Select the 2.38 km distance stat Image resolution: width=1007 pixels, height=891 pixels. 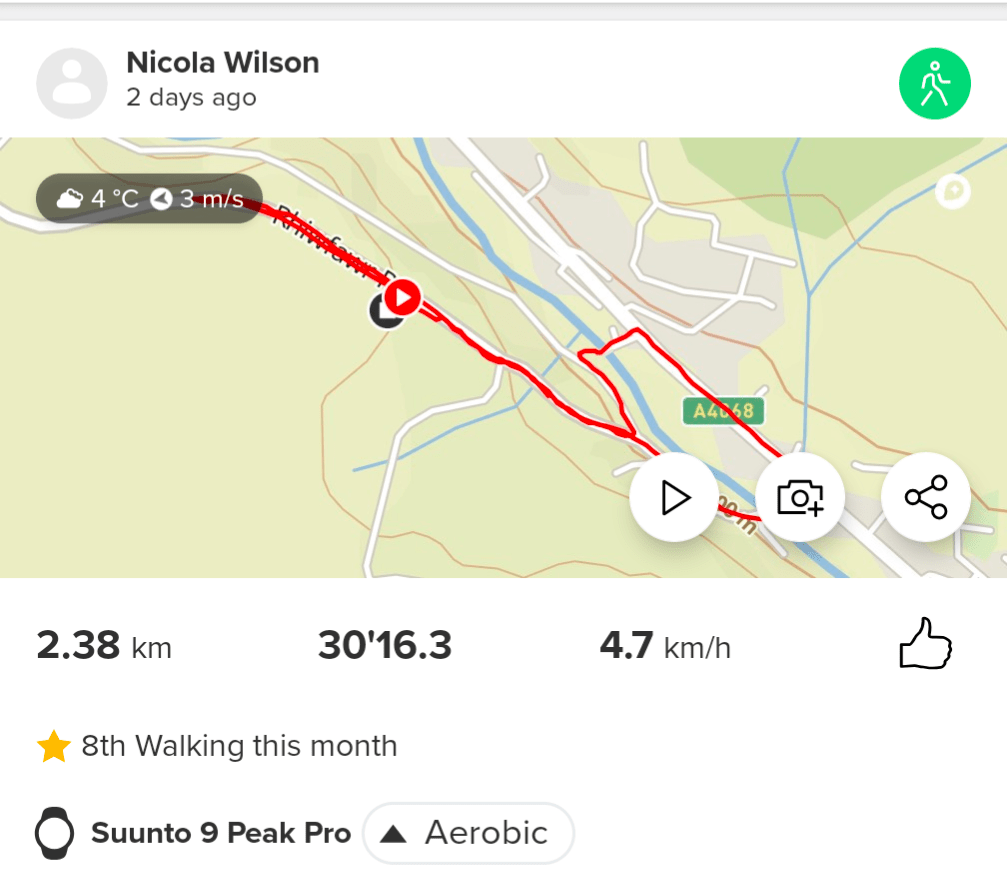click(104, 647)
